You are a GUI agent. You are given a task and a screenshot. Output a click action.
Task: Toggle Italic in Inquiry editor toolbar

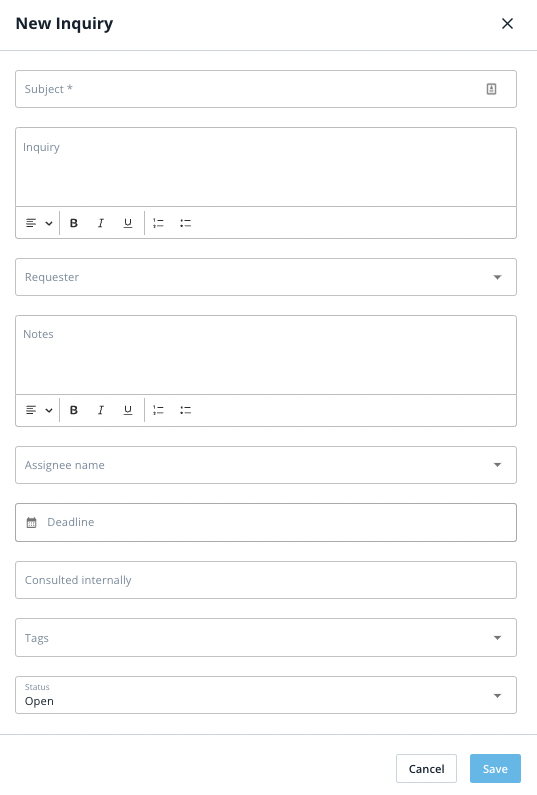[x=100, y=223]
